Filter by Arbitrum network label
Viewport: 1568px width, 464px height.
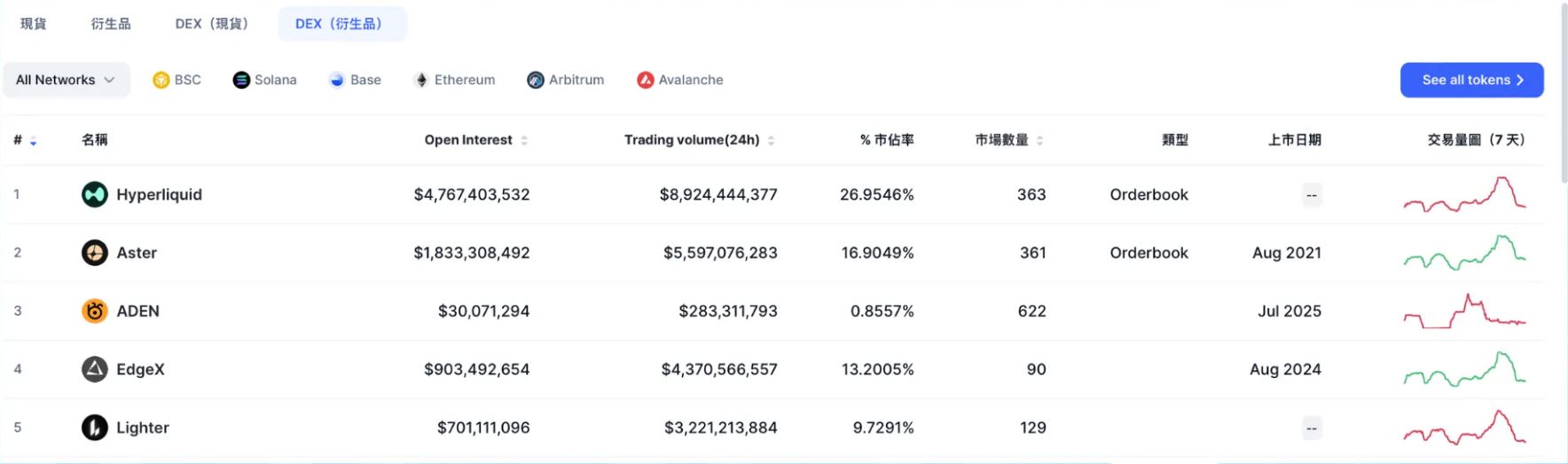(576, 80)
